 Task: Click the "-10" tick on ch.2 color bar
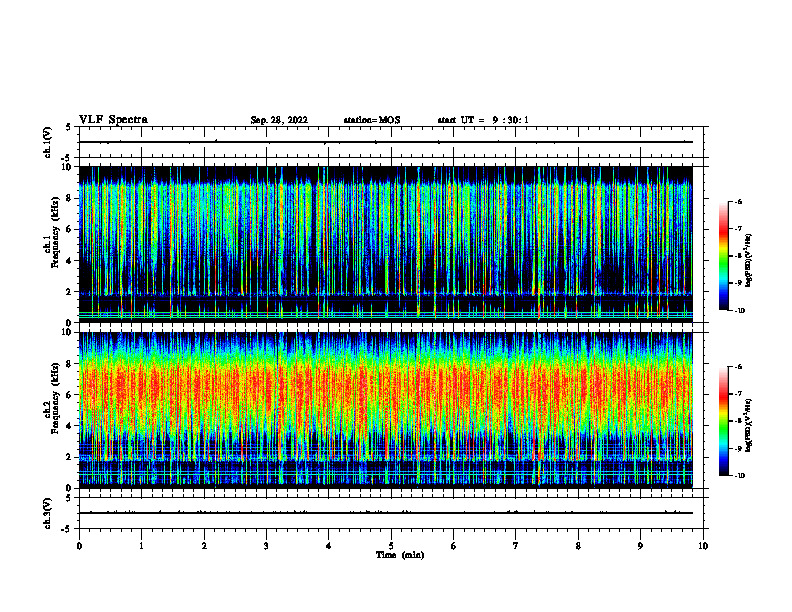pyautogui.click(x=740, y=475)
